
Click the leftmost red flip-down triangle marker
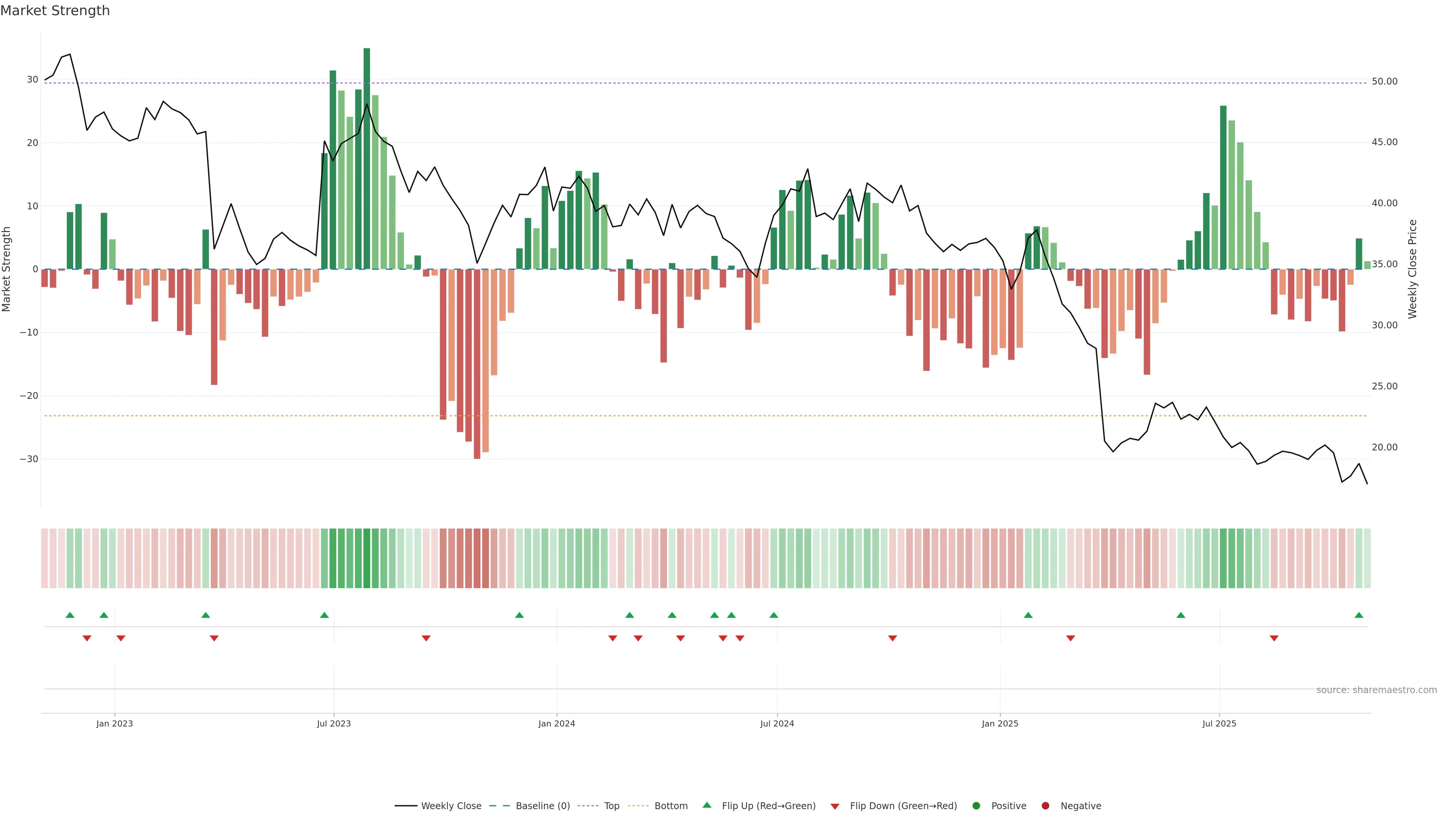click(x=87, y=638)
